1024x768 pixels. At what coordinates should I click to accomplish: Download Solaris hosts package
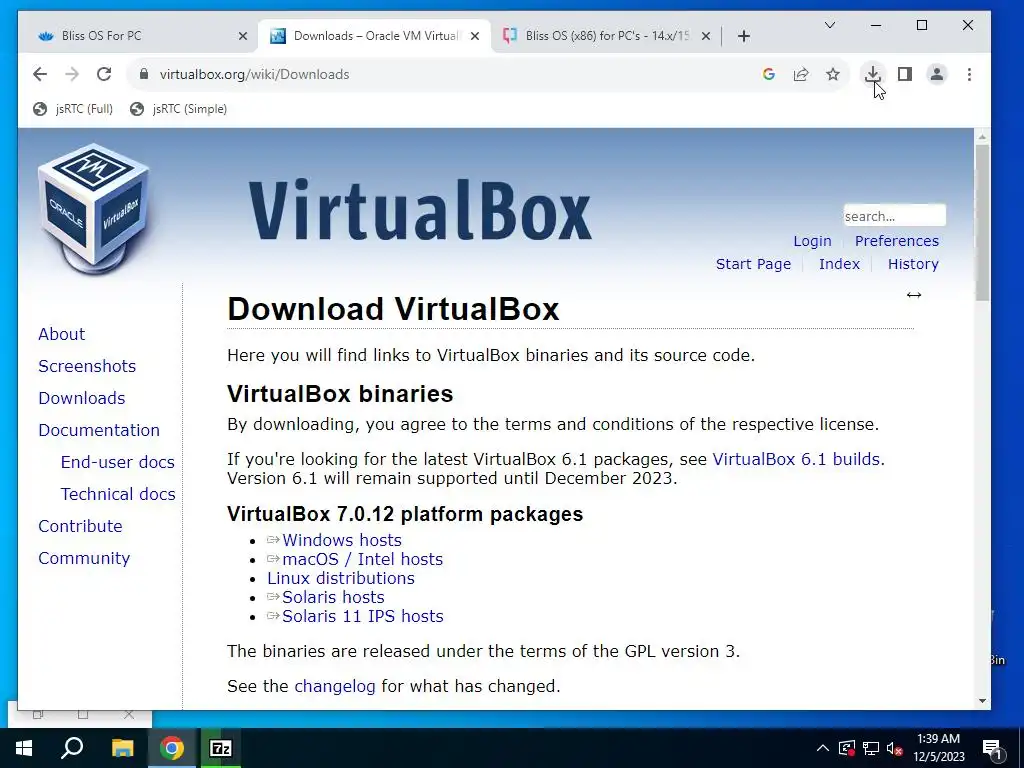click(333, 597)
